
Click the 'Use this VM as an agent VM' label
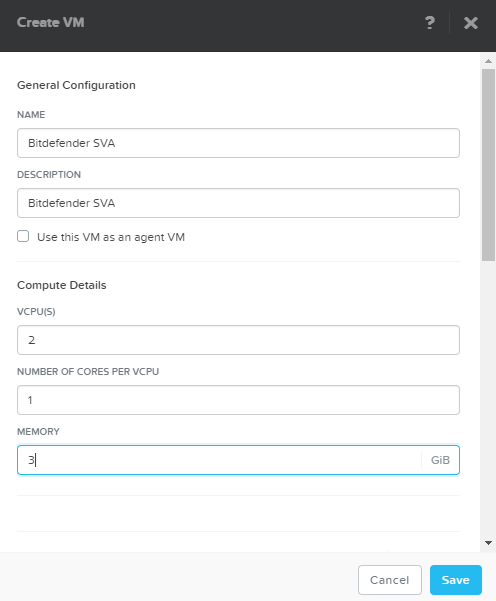tap(111, 237)
